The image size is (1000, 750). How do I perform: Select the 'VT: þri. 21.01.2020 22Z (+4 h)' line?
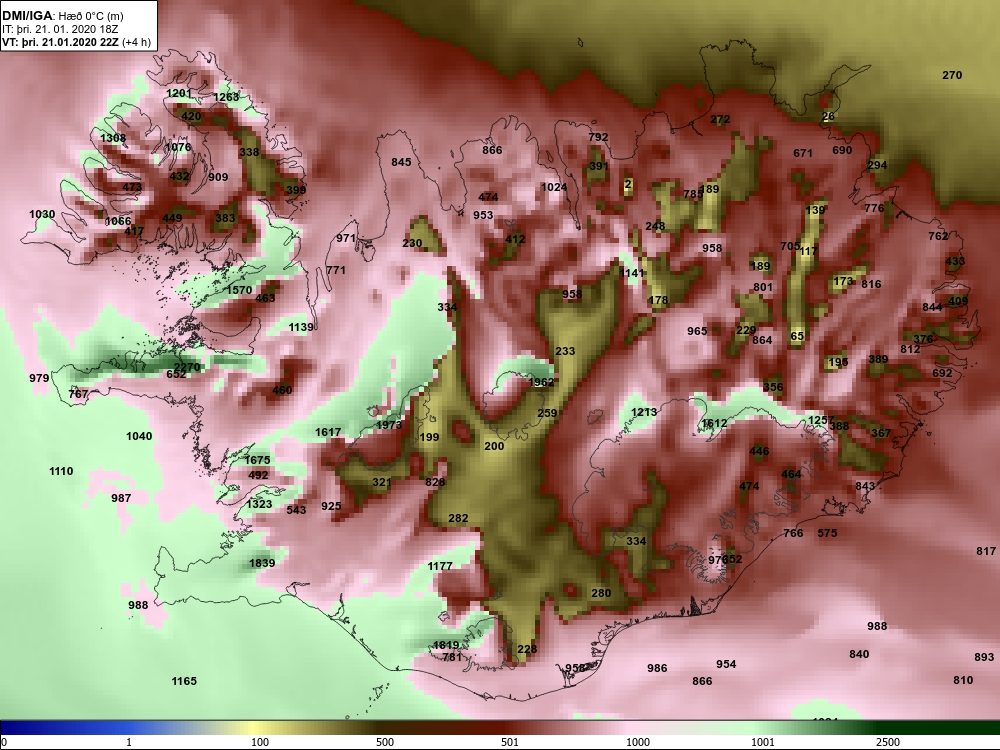click(77, 43)
